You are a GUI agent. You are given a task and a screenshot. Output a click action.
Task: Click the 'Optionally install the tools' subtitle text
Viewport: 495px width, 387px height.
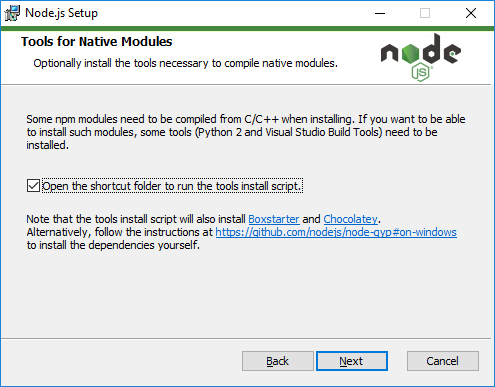[x=185, y=63]
